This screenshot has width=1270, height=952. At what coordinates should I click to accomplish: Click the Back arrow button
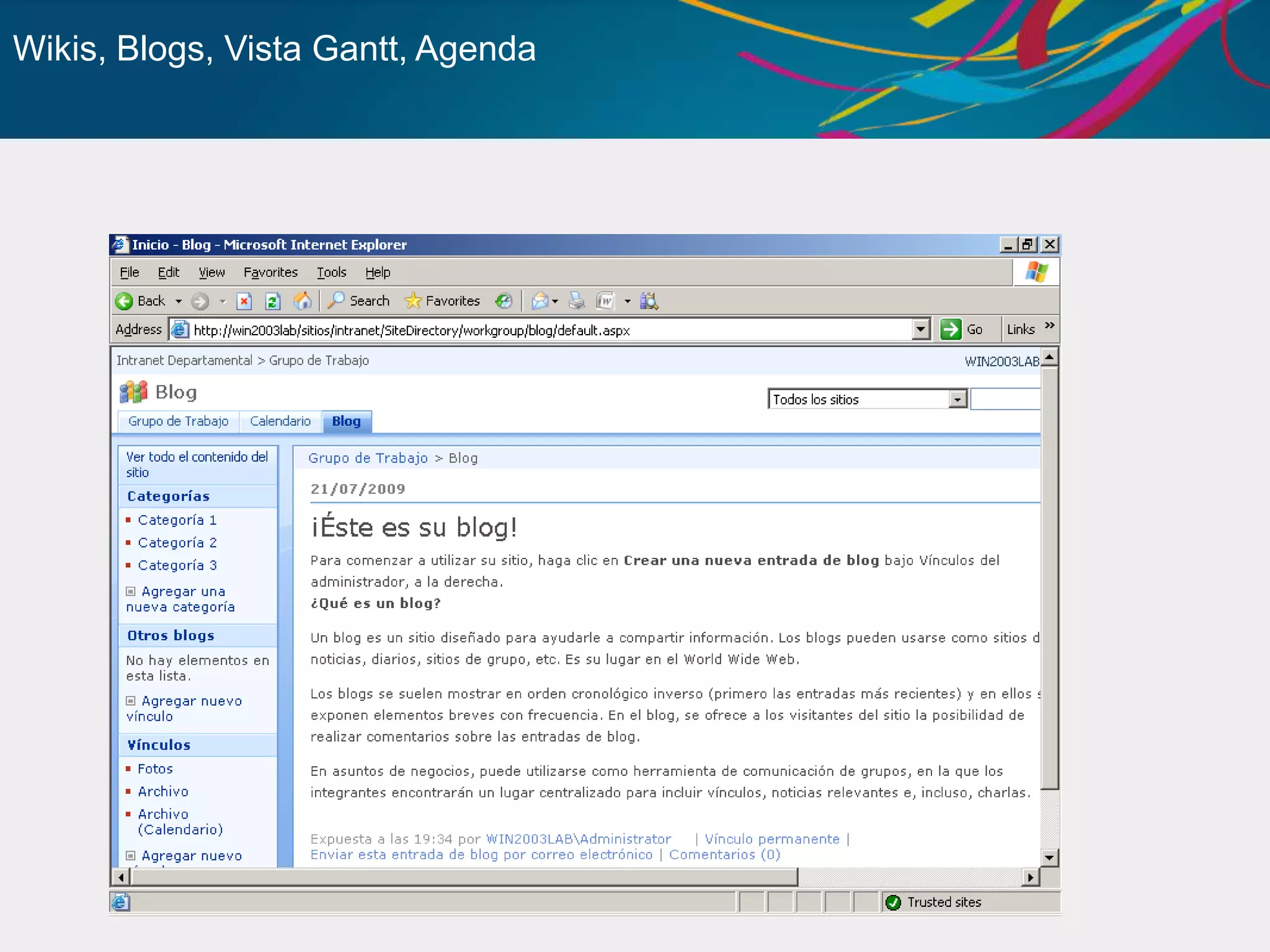point(125,301)
